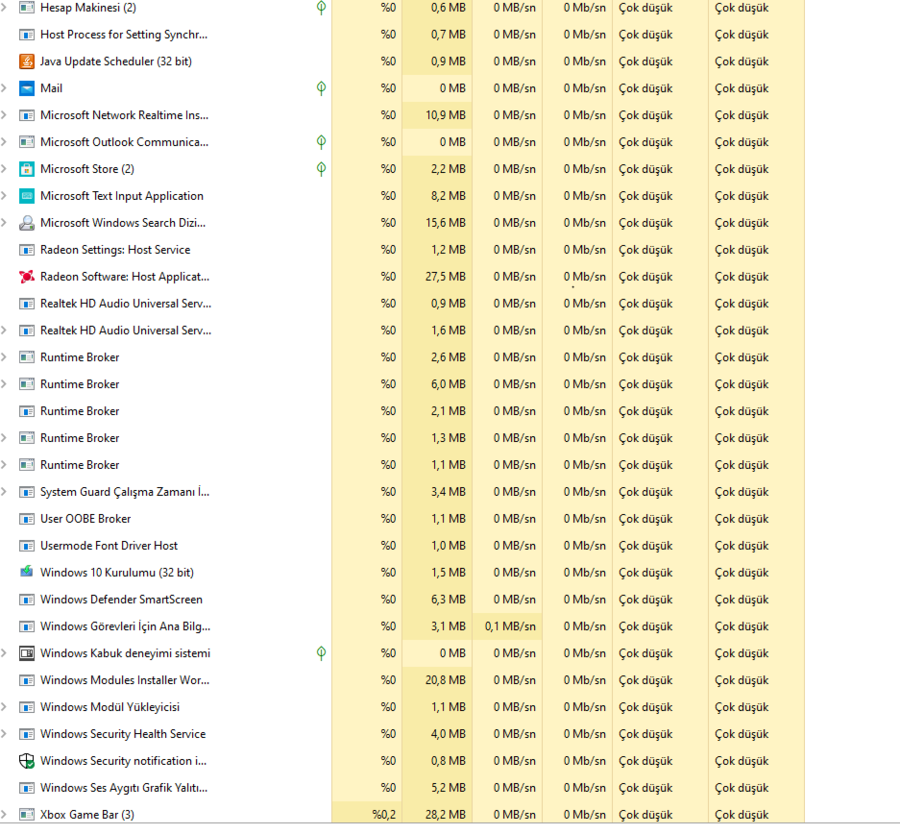Click the Windows Modules Installer Wor... icon
The height and width of the screenshot is (834, 900).
tap(26, 680)
